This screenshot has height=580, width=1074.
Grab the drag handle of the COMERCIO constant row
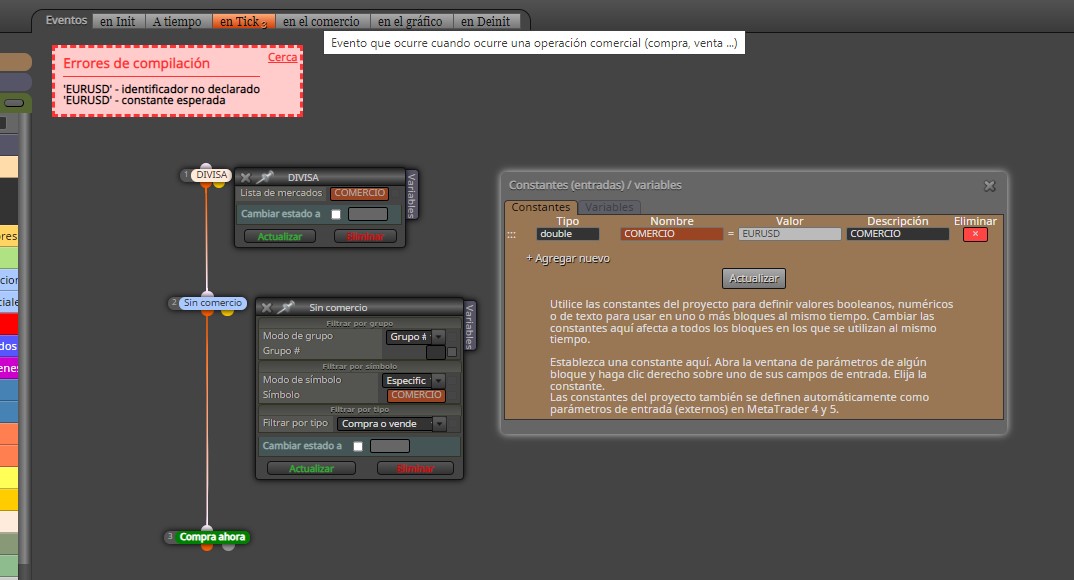coord(511,234)
